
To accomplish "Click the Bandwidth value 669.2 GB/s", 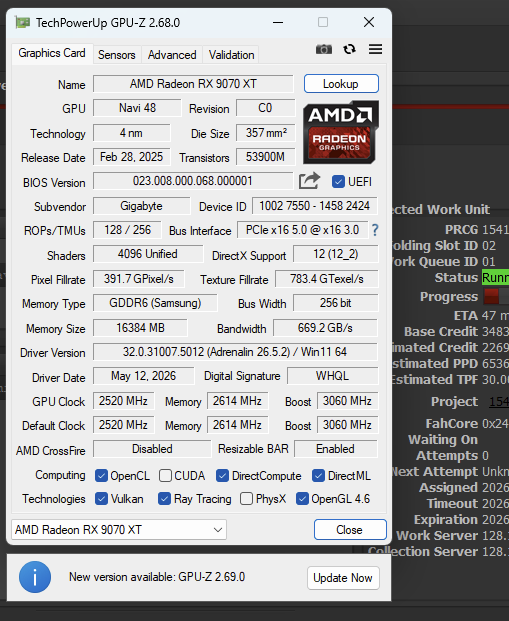I will pyautogui.click(x=325, y=328).
